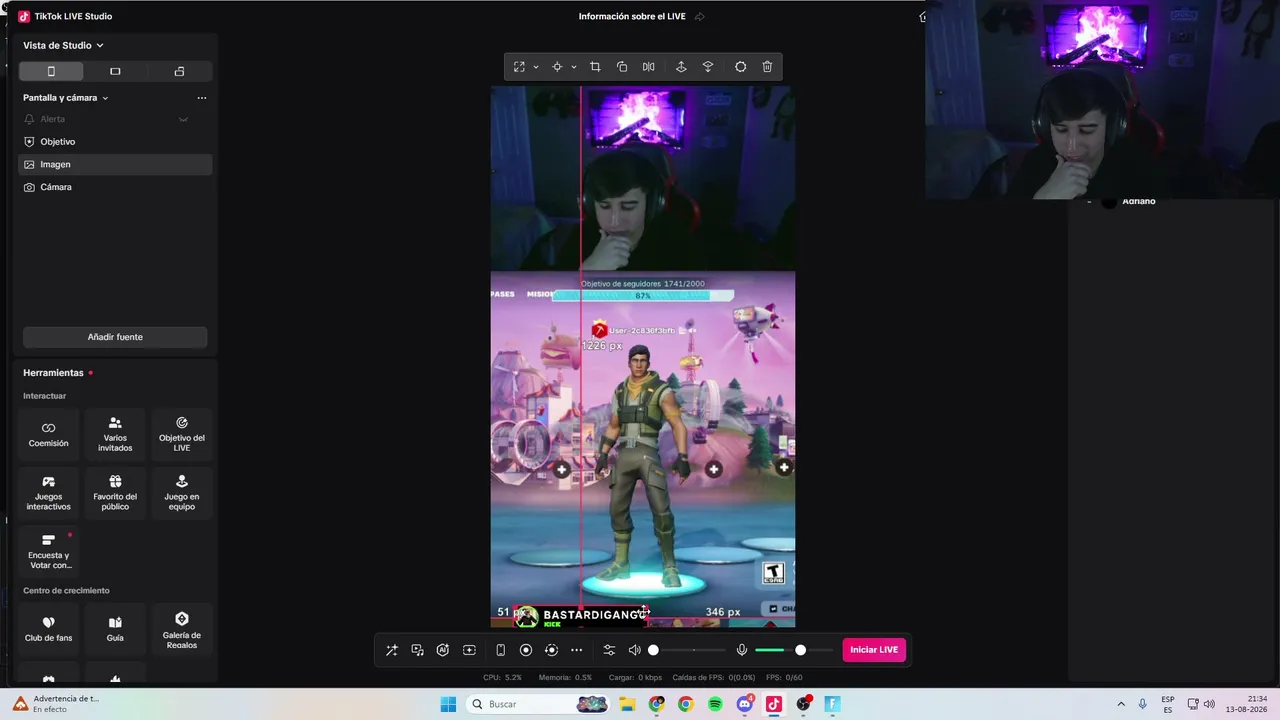
Task: Open Spotify from the taskbar
Action: (x=715, y=704)
